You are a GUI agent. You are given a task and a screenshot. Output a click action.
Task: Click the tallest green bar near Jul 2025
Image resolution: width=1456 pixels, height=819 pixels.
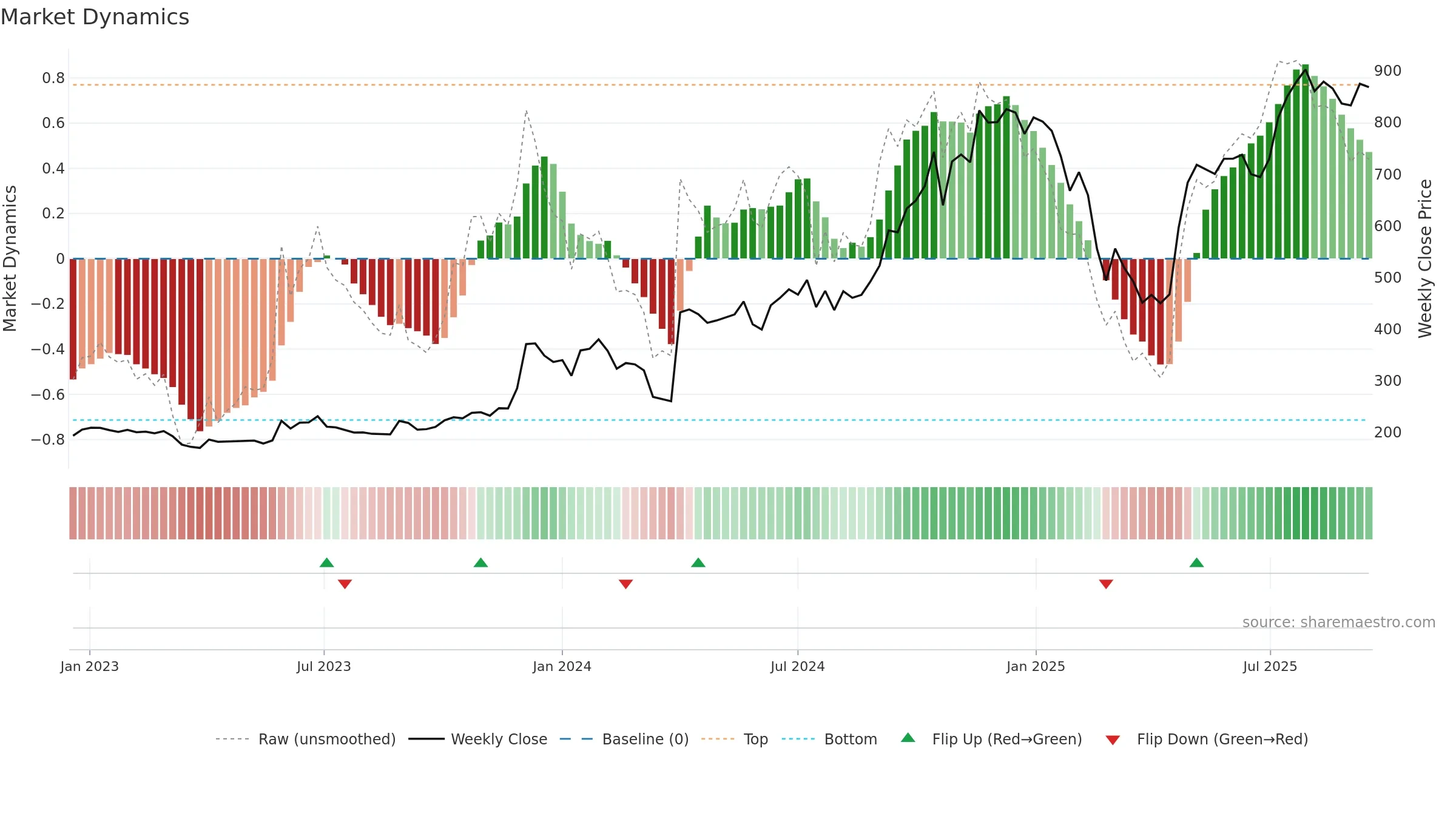pyautogui.click(x=1305, y=161)
